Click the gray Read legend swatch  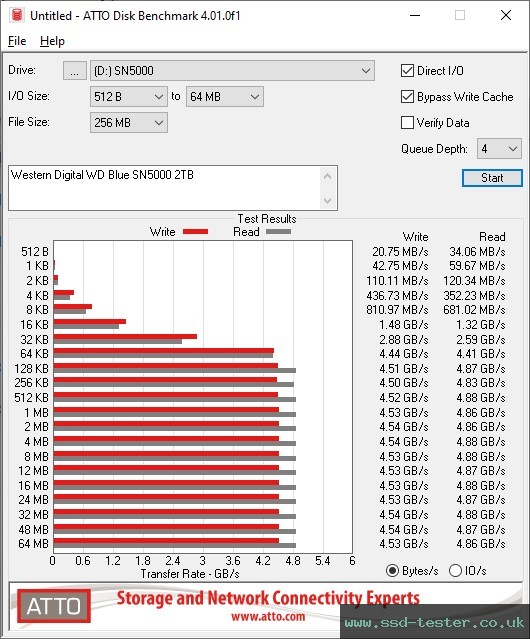[278, 231]
